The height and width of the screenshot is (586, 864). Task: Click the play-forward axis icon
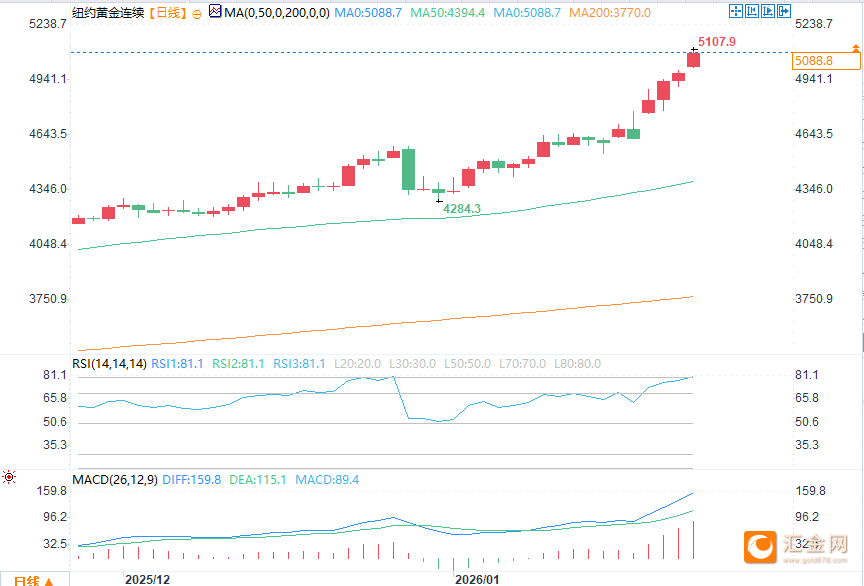pos(768,11)
